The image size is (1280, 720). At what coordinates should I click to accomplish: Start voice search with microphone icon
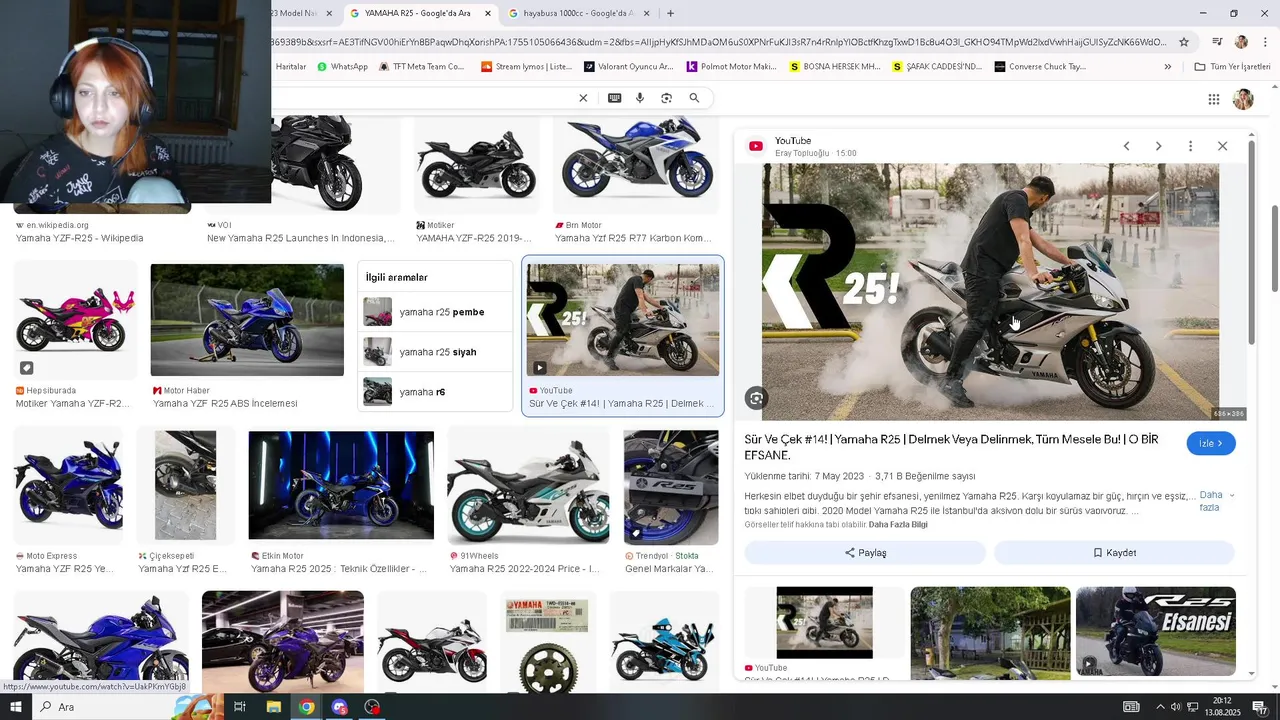(640, 98)
